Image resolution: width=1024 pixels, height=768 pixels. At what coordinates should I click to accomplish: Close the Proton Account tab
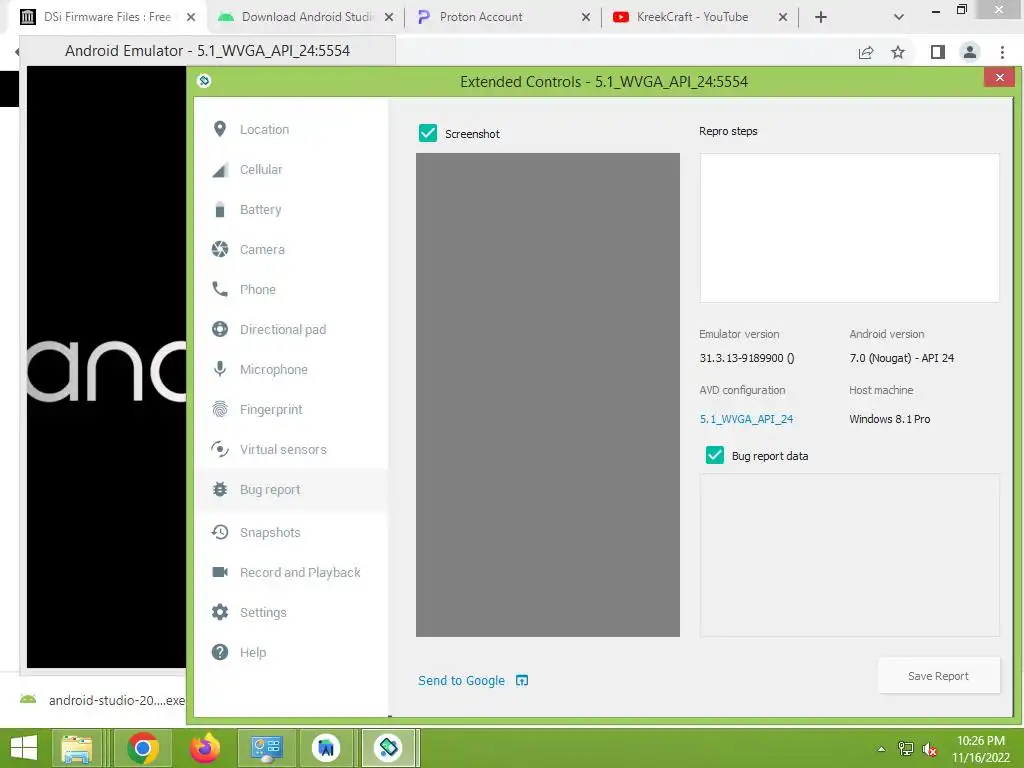coord(586,17)
